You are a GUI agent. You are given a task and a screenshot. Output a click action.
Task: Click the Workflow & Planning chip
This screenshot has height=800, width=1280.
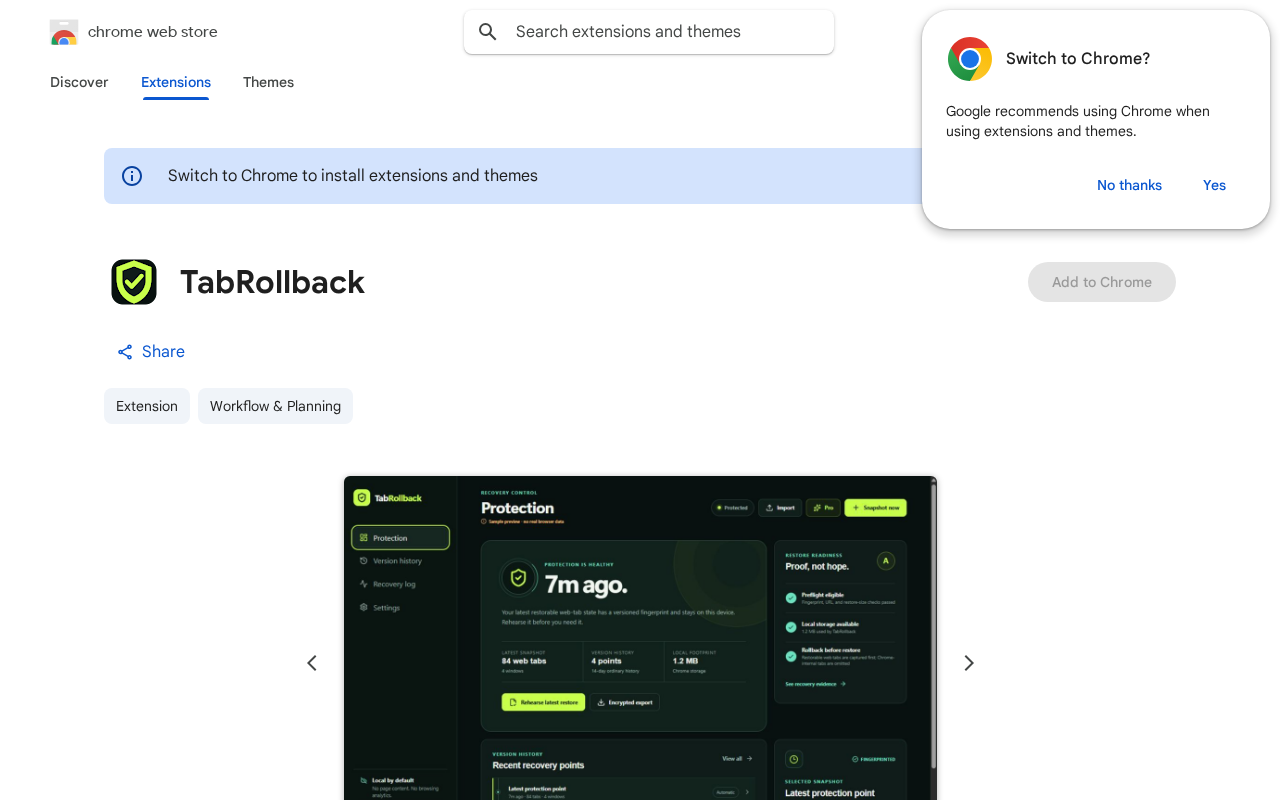pos(275,406)
